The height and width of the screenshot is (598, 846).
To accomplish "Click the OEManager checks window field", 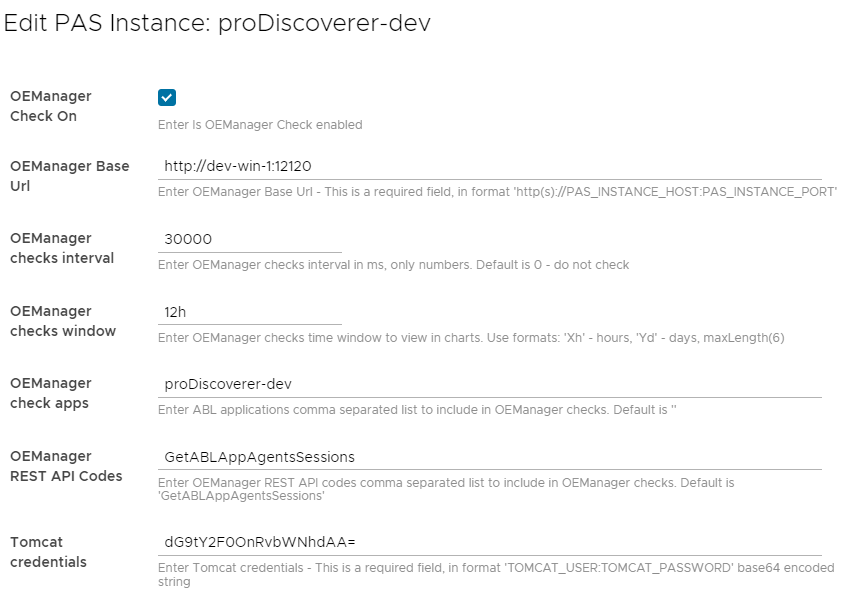I will pos(250,312).
